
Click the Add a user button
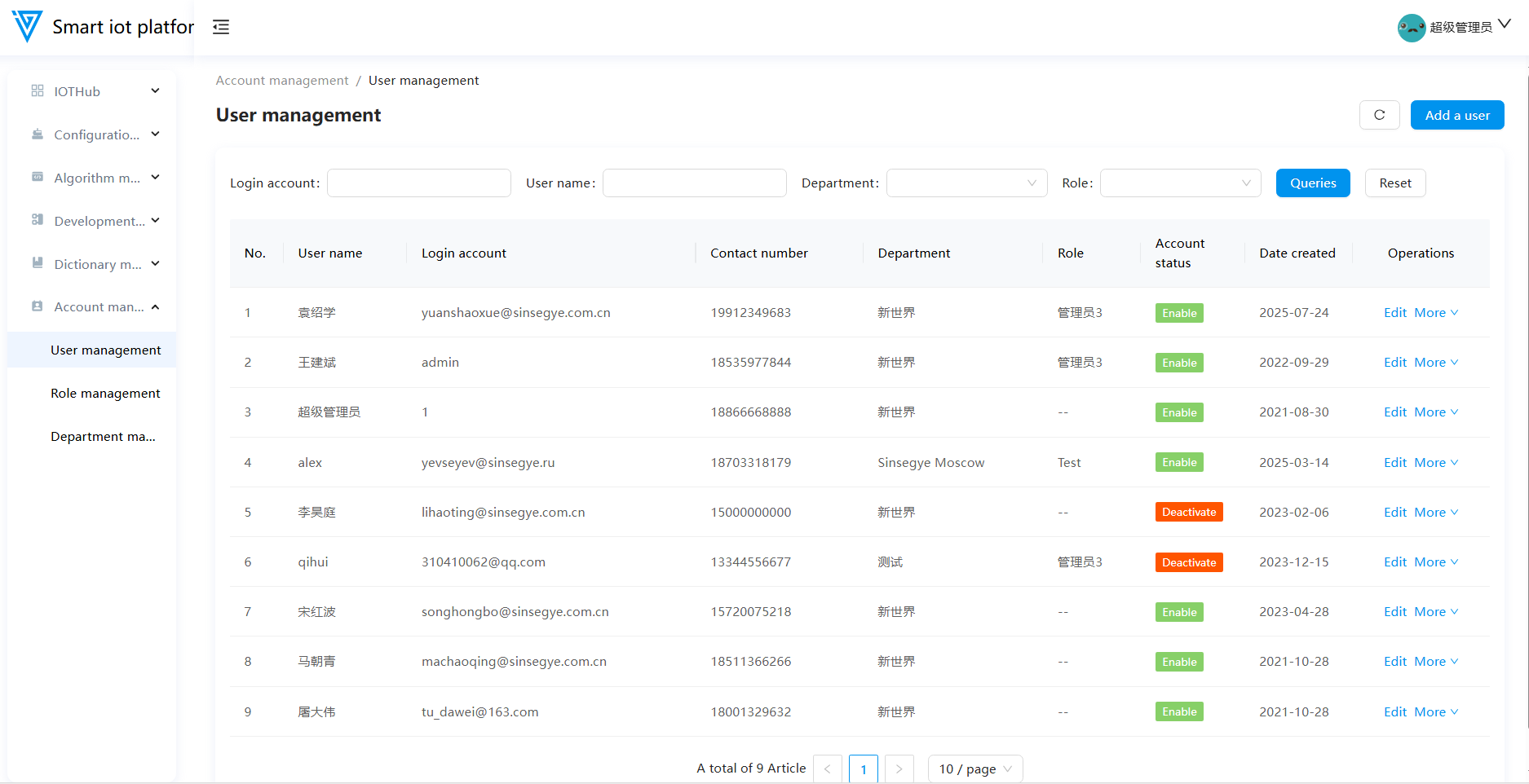tap(1456, 115)
